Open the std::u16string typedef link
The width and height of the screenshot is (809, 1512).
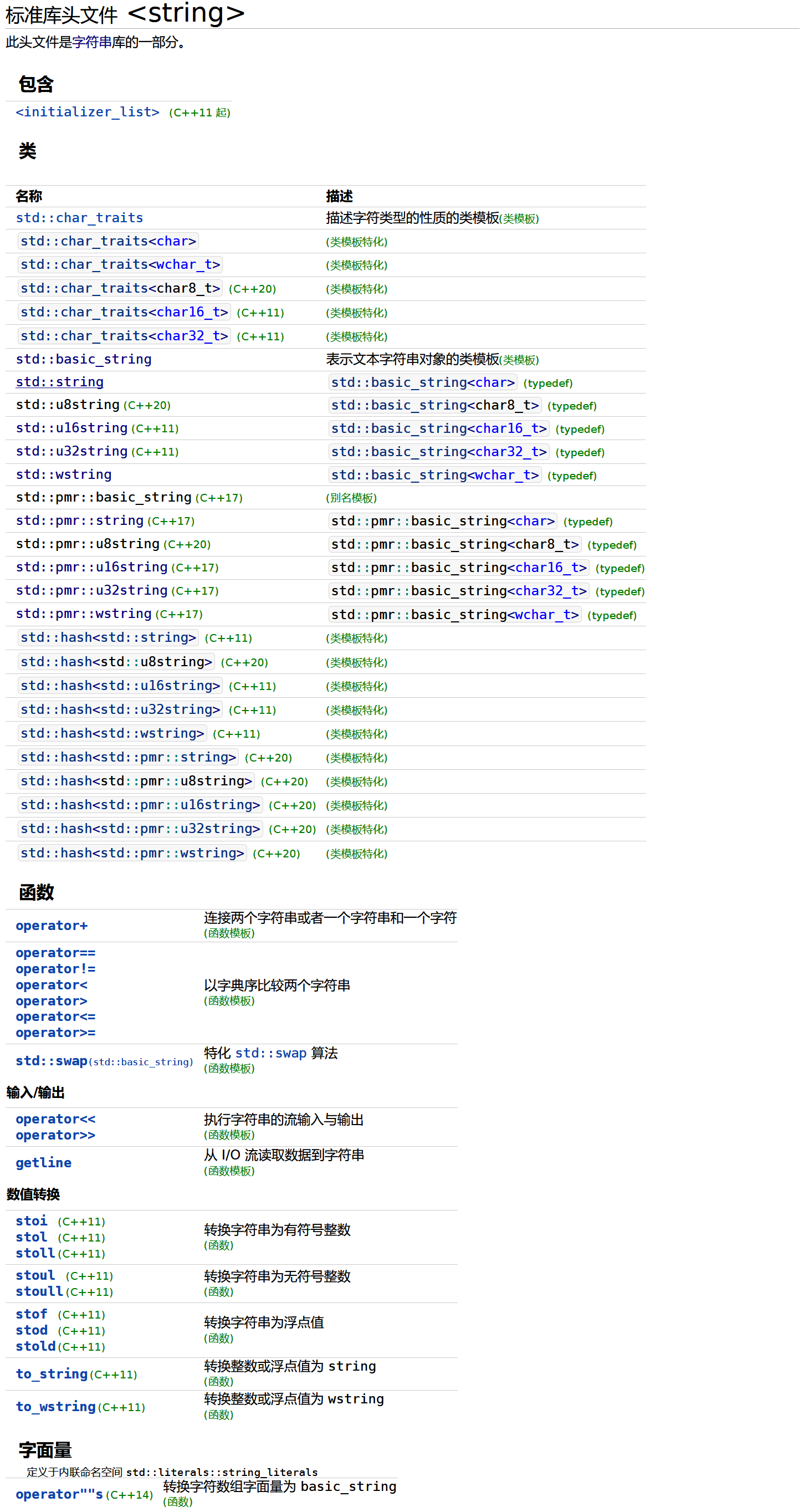coord(71,428)
